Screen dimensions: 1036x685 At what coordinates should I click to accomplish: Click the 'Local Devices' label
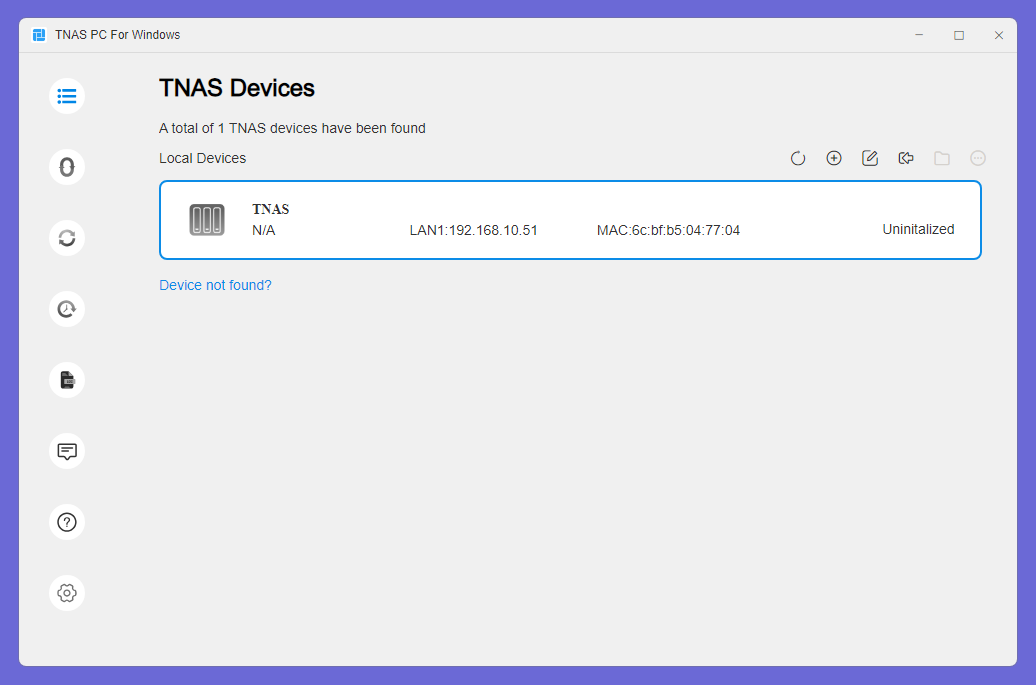click(202, 159)
